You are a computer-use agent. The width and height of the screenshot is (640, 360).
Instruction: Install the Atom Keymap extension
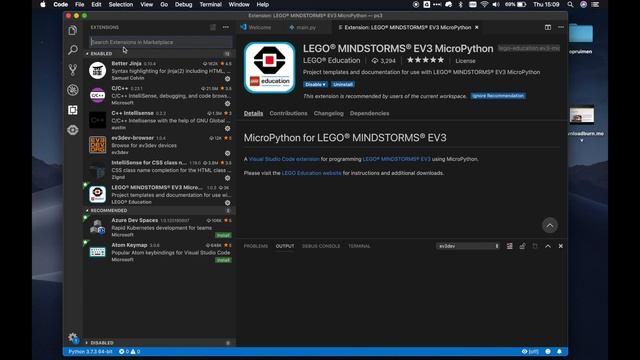[x=223, y=260]
